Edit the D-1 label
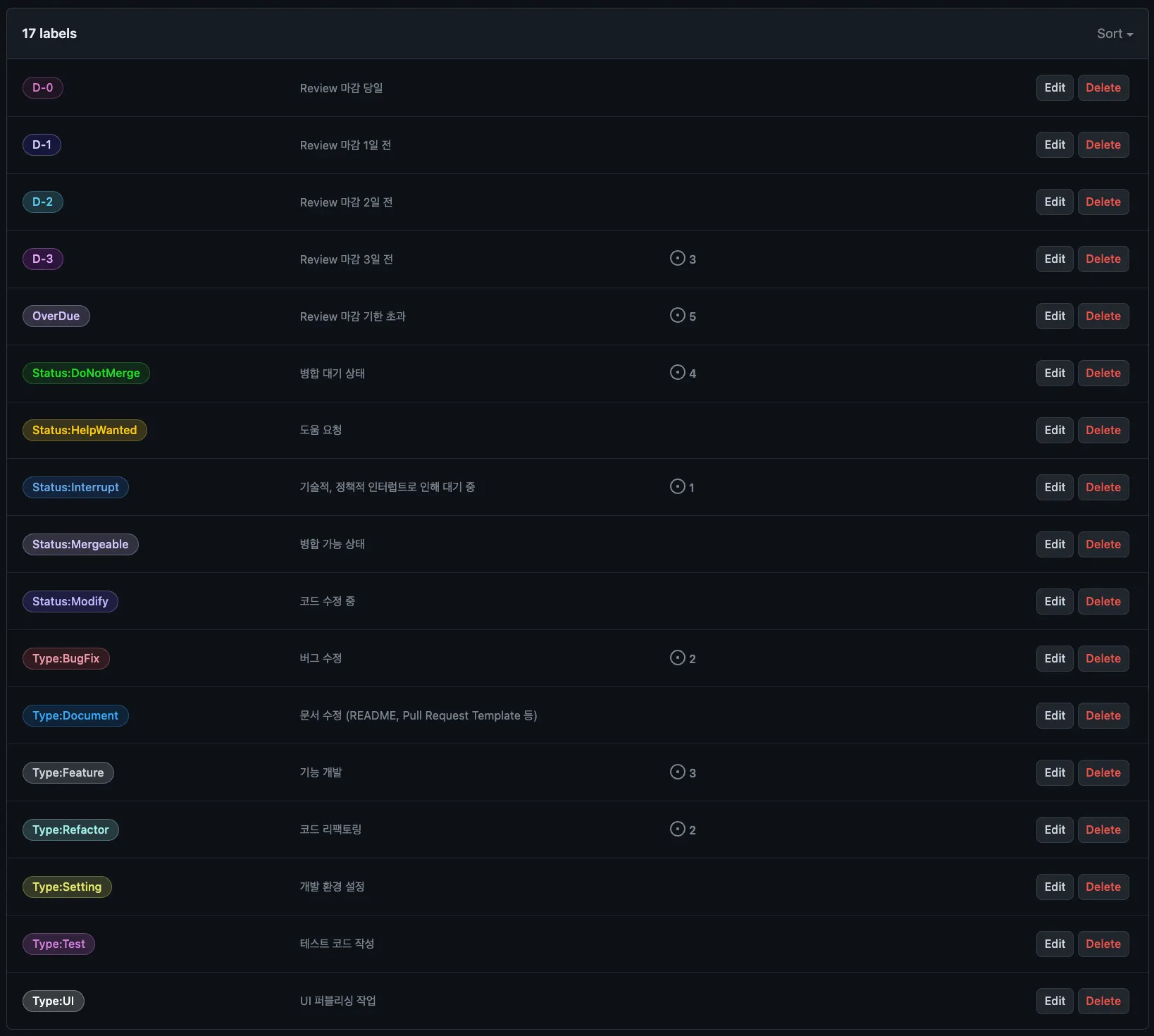The width and height of the screenshot is (1154, 1036). coord(1055,145)
